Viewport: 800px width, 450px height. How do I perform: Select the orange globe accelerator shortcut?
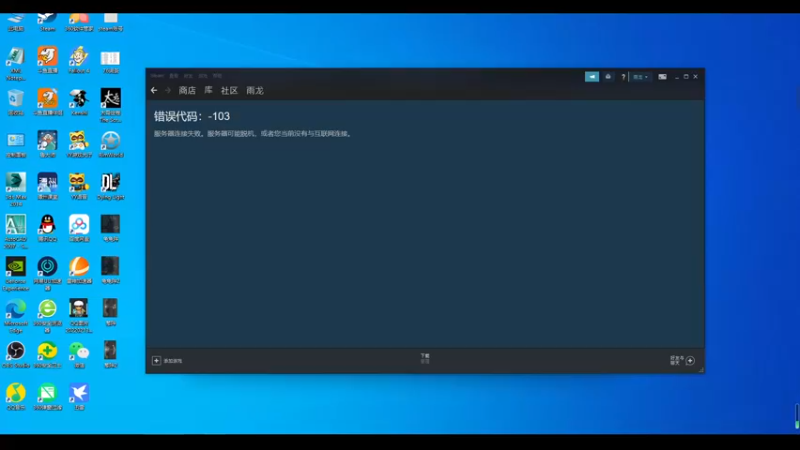point(79,270)
